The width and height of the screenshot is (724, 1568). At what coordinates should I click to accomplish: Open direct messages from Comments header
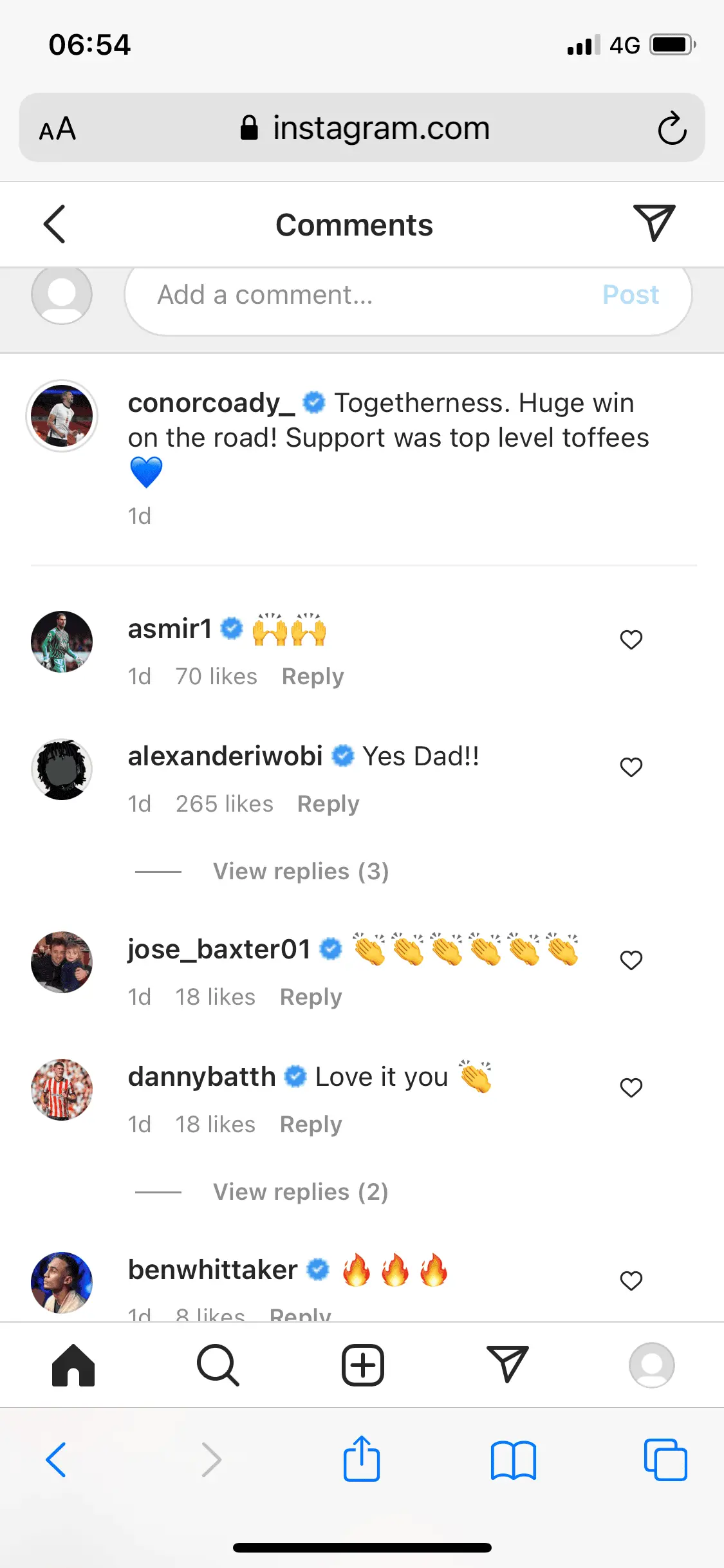(x=653, y=223)
